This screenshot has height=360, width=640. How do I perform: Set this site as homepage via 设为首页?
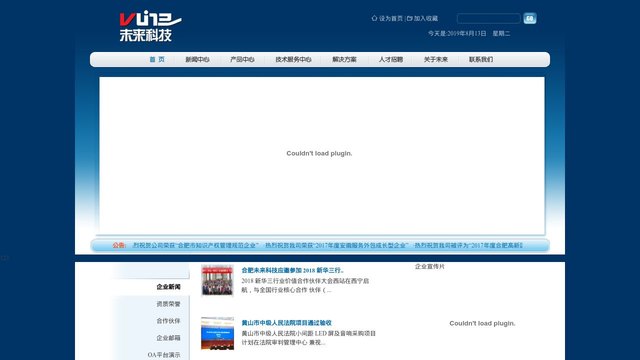(x=391, y=18)
